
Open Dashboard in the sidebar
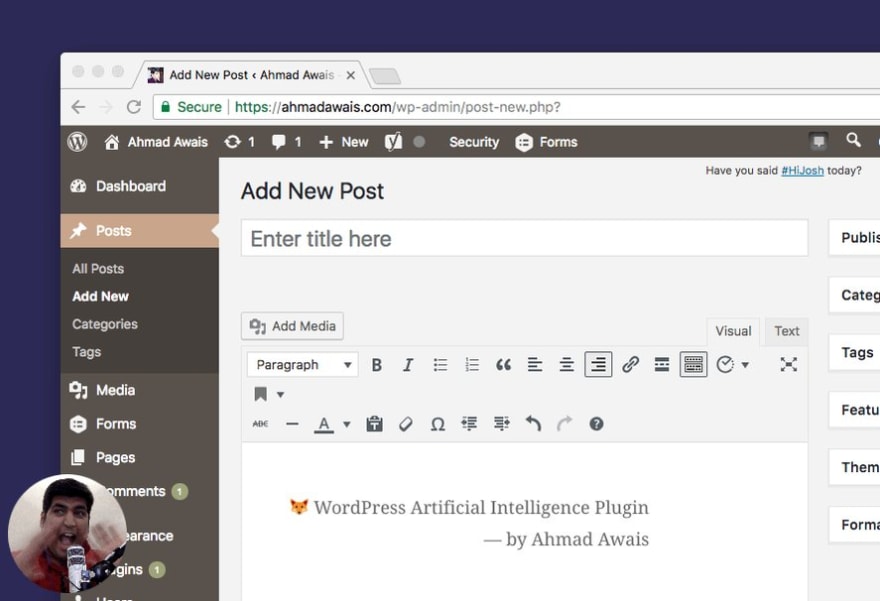point(140,186)
